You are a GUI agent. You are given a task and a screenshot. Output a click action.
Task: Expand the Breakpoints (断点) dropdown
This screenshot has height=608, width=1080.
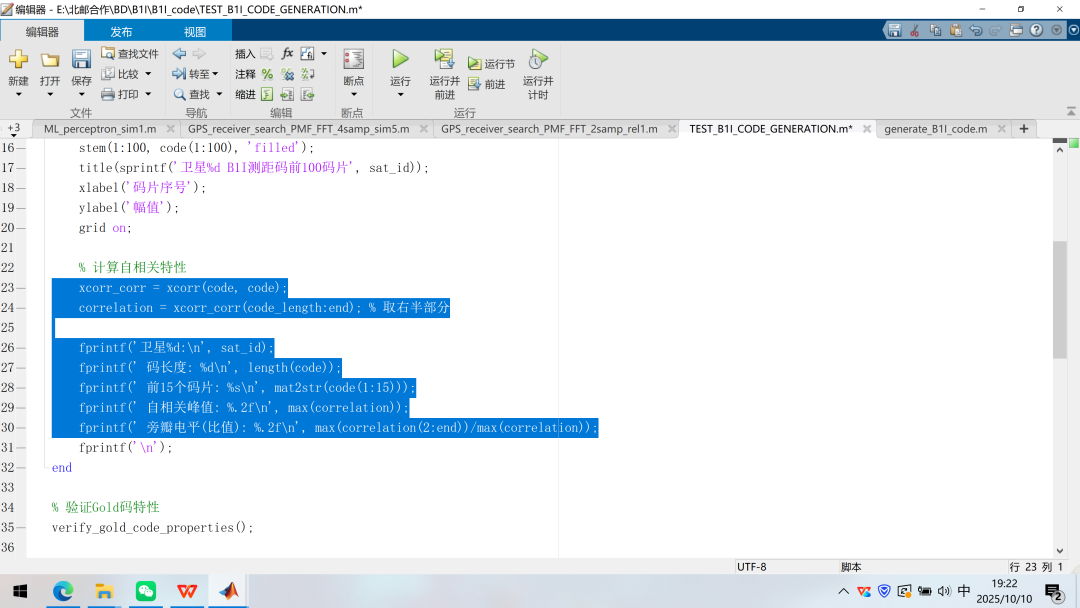(353, 95)
